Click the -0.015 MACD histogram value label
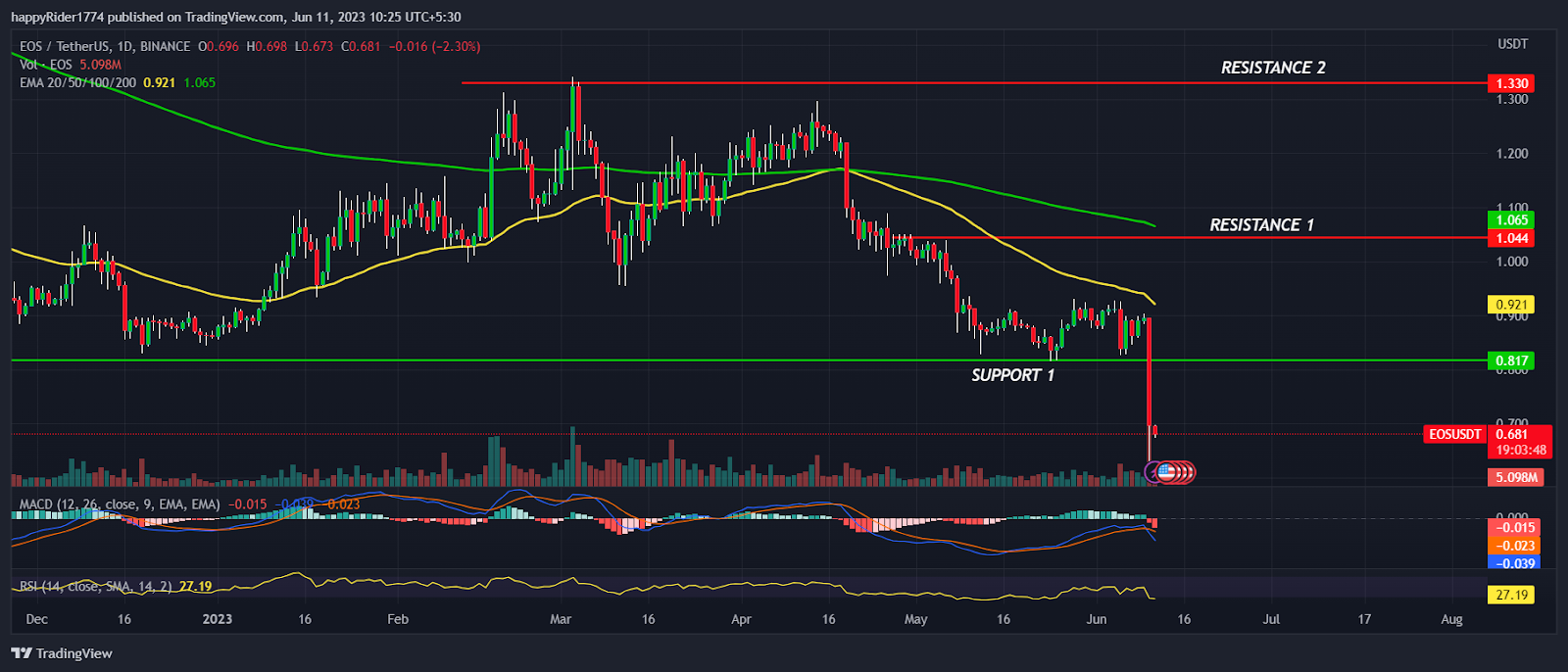 click(x=1514, y=527)
